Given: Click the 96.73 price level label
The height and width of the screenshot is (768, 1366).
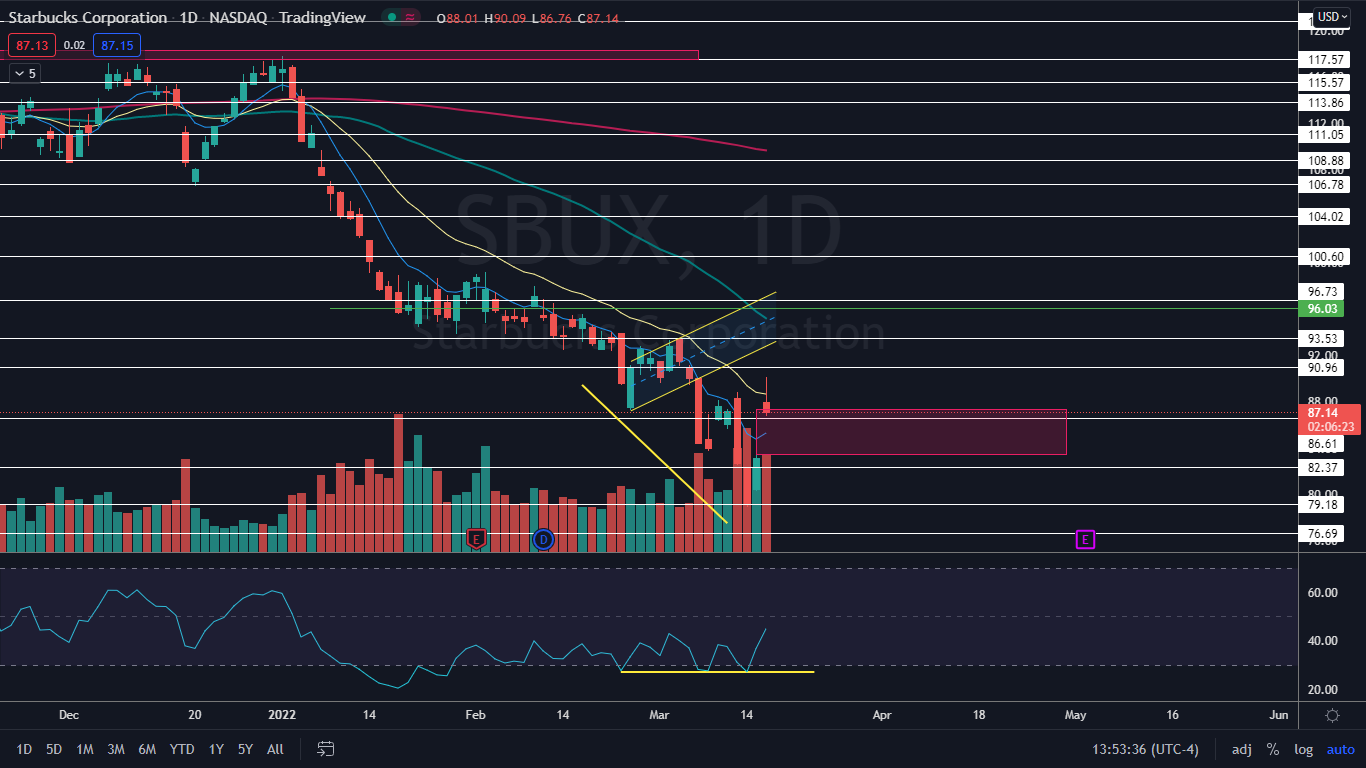Looking at the screenshot, I should pyautogui.click(x=1323, y=291).
